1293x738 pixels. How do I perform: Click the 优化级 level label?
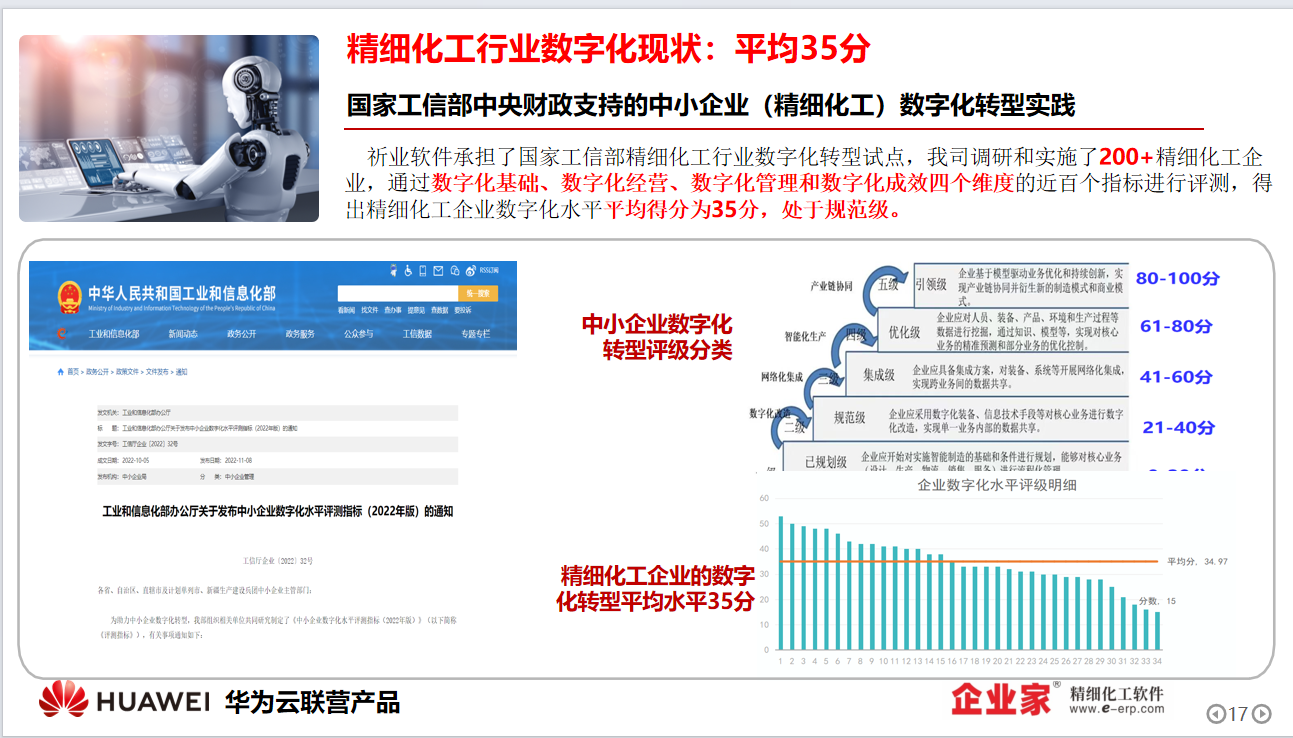click(x=905, y=332)
